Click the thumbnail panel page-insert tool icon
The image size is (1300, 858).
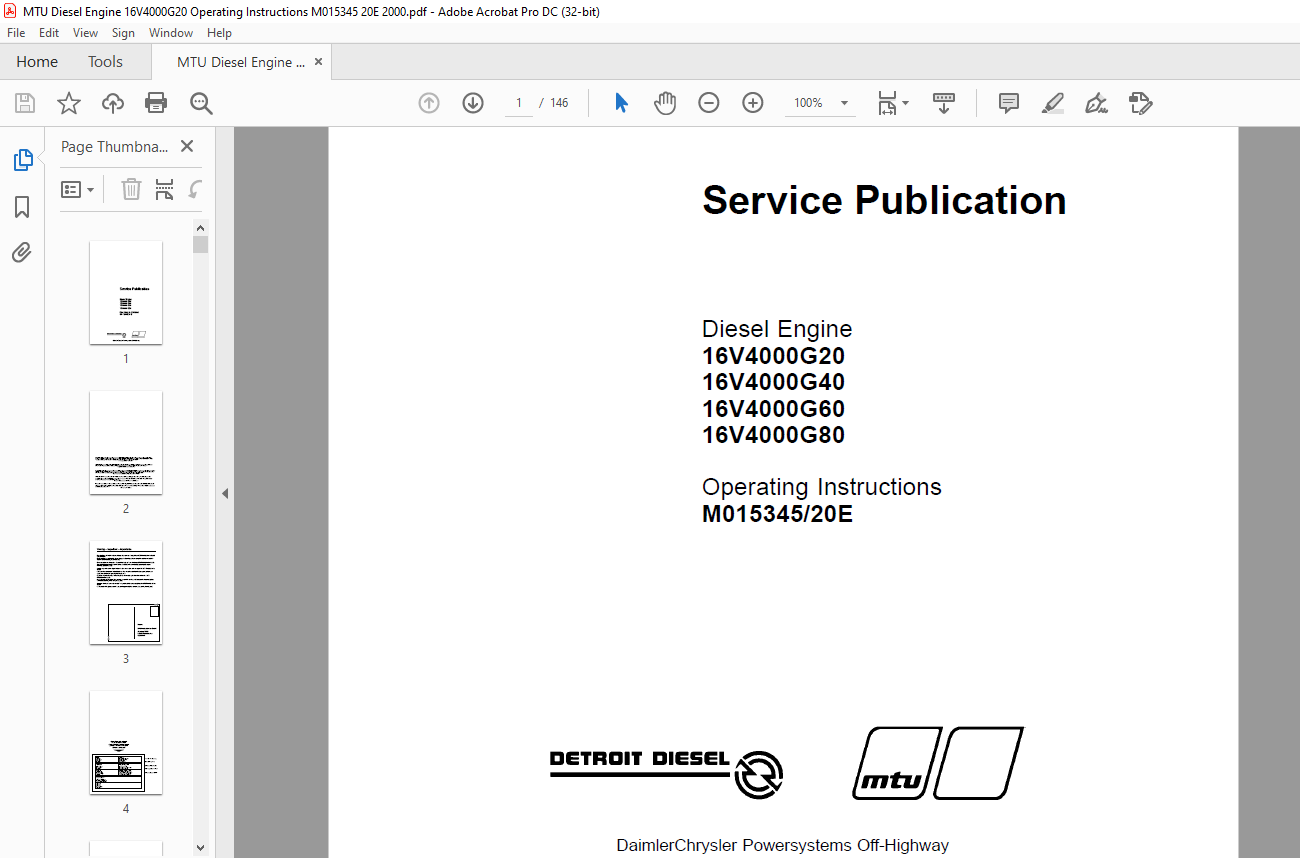pos(165,189)
